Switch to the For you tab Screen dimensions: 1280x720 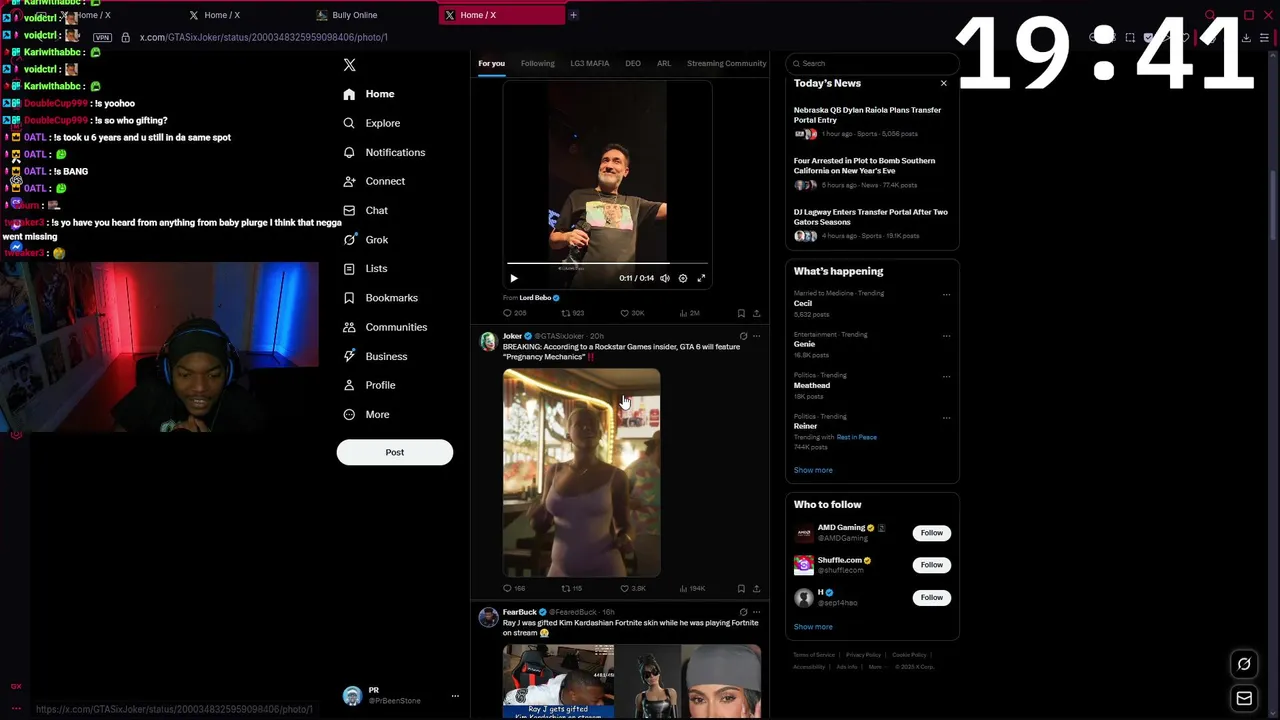tap(491, 63)
